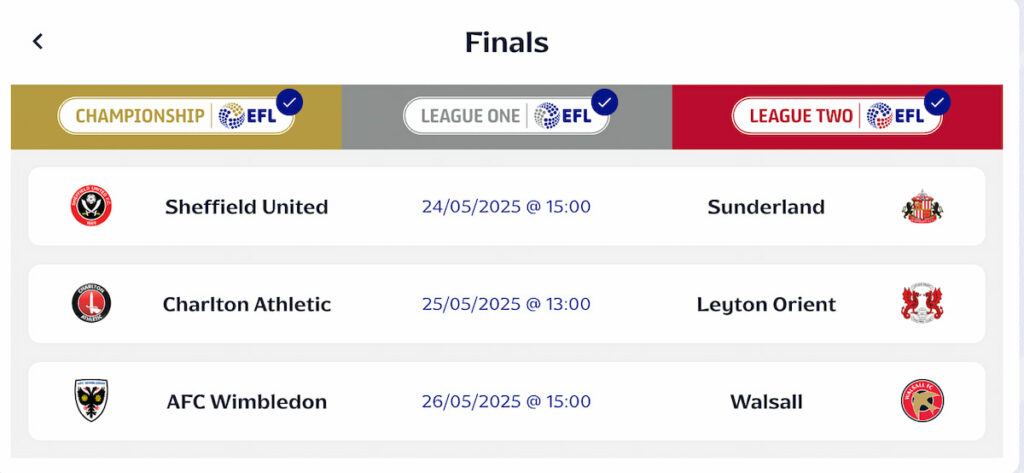Click the Sheffield United team name

pos(246,206)
